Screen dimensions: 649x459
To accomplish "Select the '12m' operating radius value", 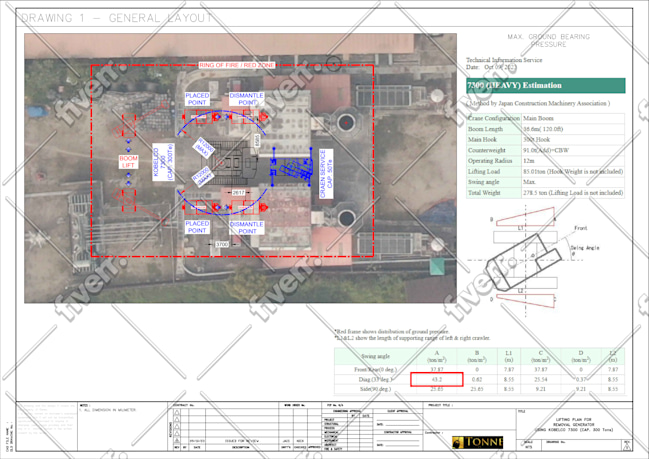I will click(x=528, y=161).
